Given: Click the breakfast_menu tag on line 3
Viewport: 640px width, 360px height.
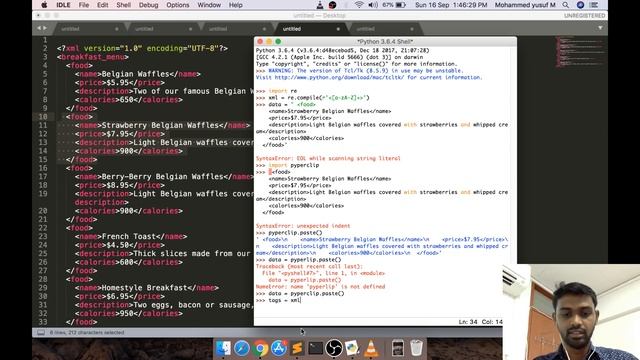Looking at the screenshot, I should [x=93, y=57].
